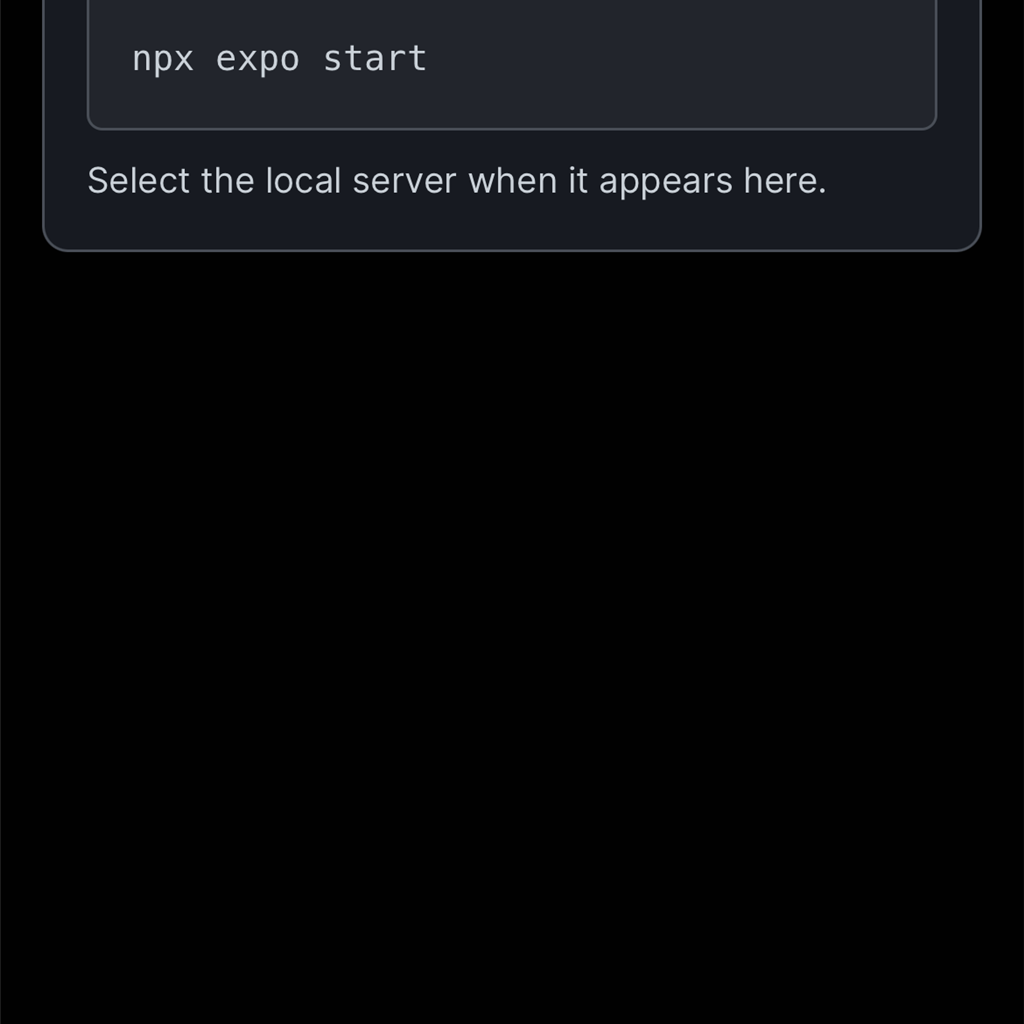Click the card's empty area below the instruction
The image size is (1024, 1024).
coord(512,223)
